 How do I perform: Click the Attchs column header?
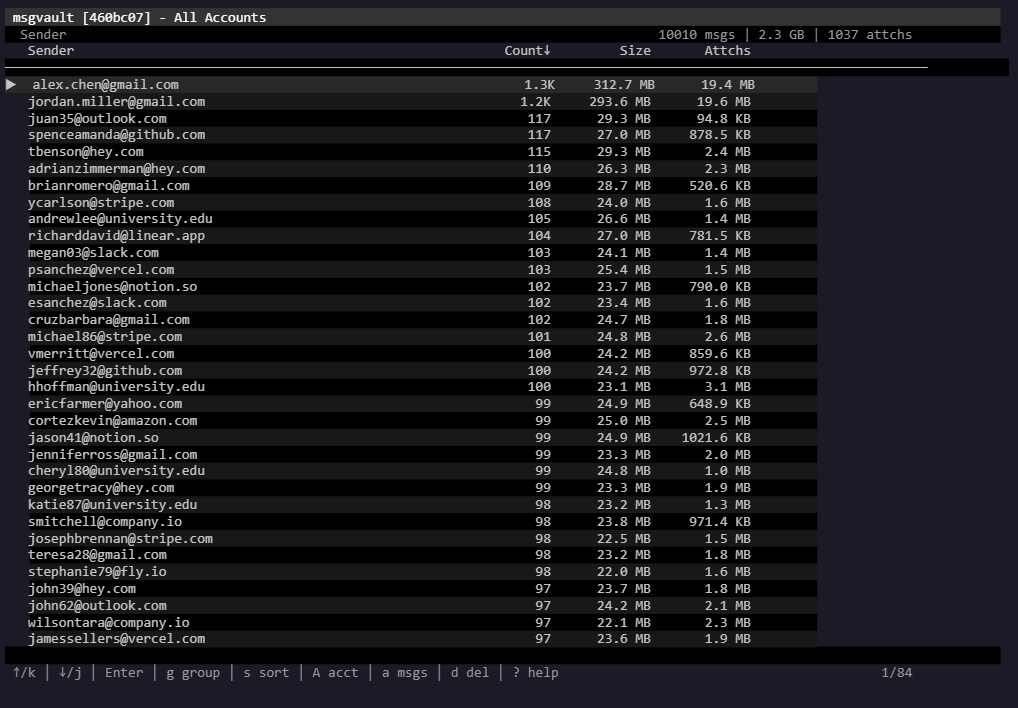tap(727, 51)
